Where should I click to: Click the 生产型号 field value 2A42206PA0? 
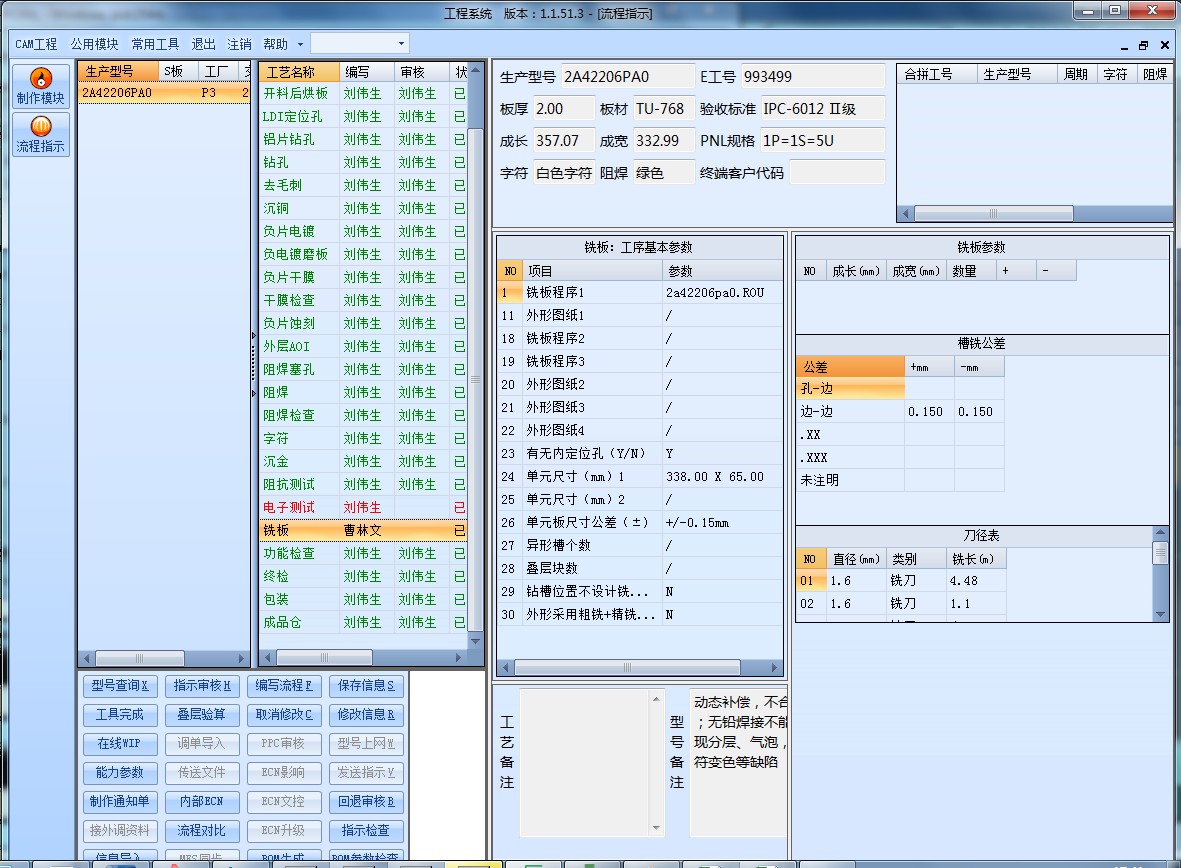coord(627,77)
